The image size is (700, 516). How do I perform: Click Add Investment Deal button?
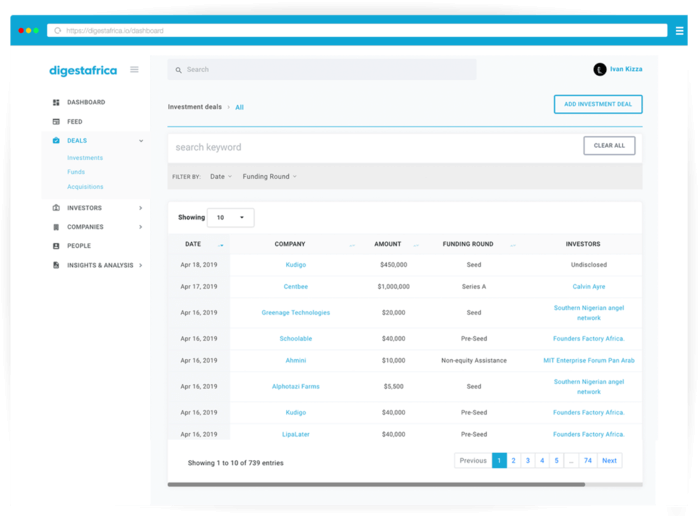(598, 104)
